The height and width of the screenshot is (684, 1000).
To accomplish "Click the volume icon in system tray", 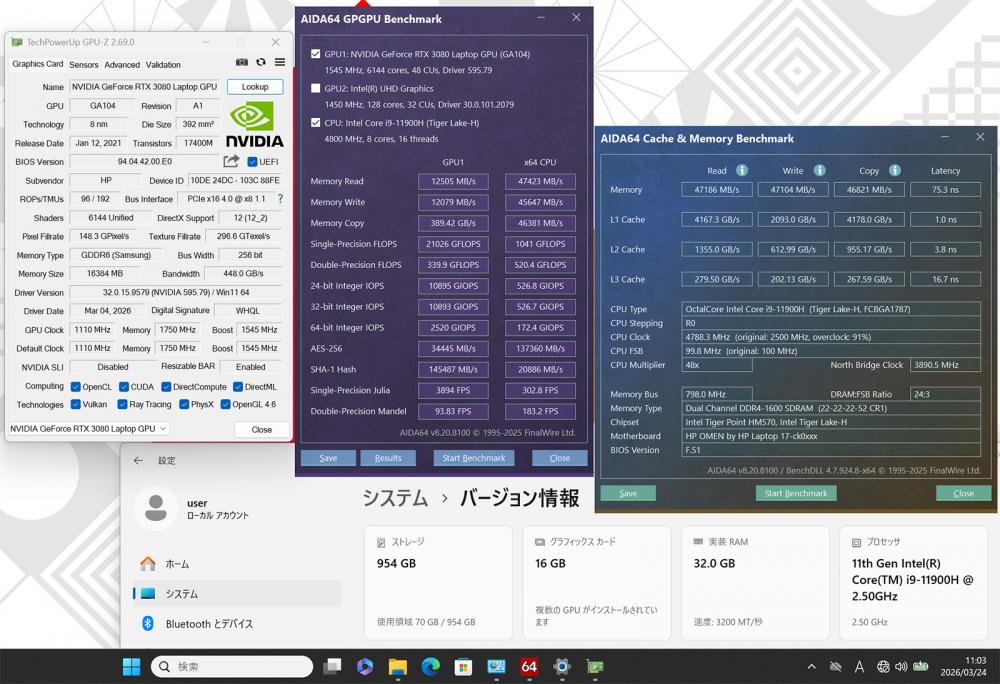I will [901, 667].
